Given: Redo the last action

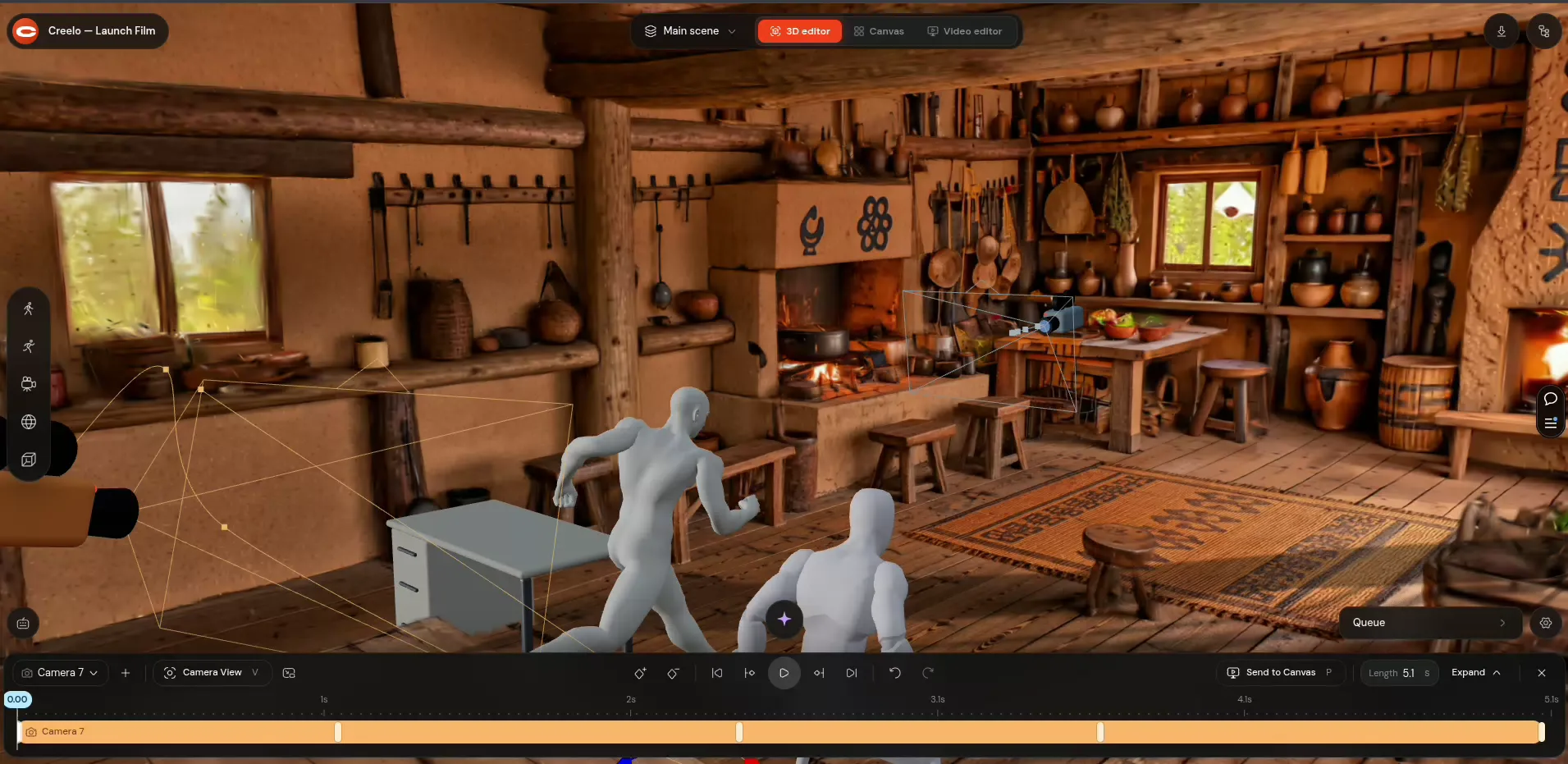Looking at the screenshot, I should [x=928, y=673].
